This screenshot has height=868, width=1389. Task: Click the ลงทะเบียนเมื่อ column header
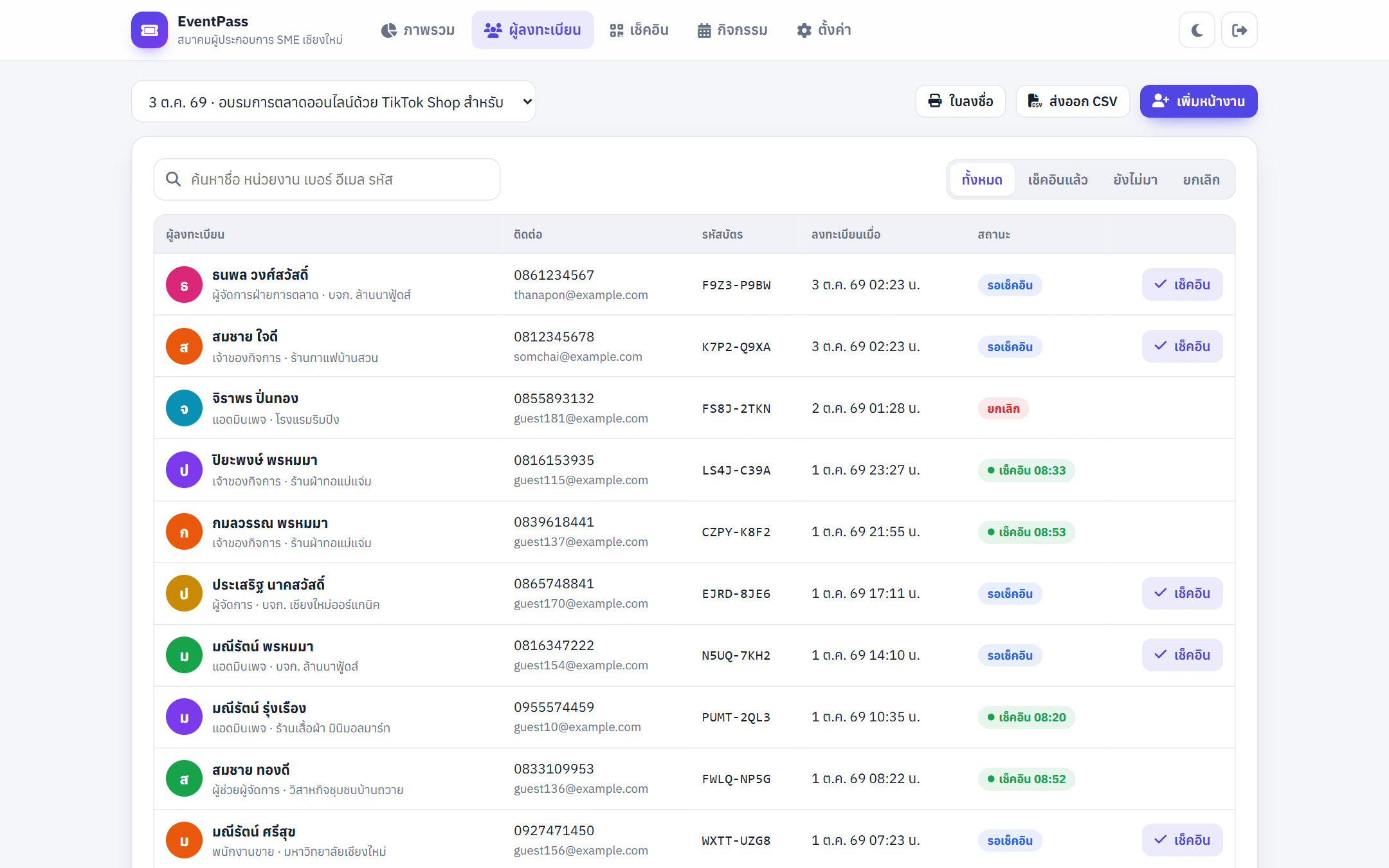pos(846,235)
